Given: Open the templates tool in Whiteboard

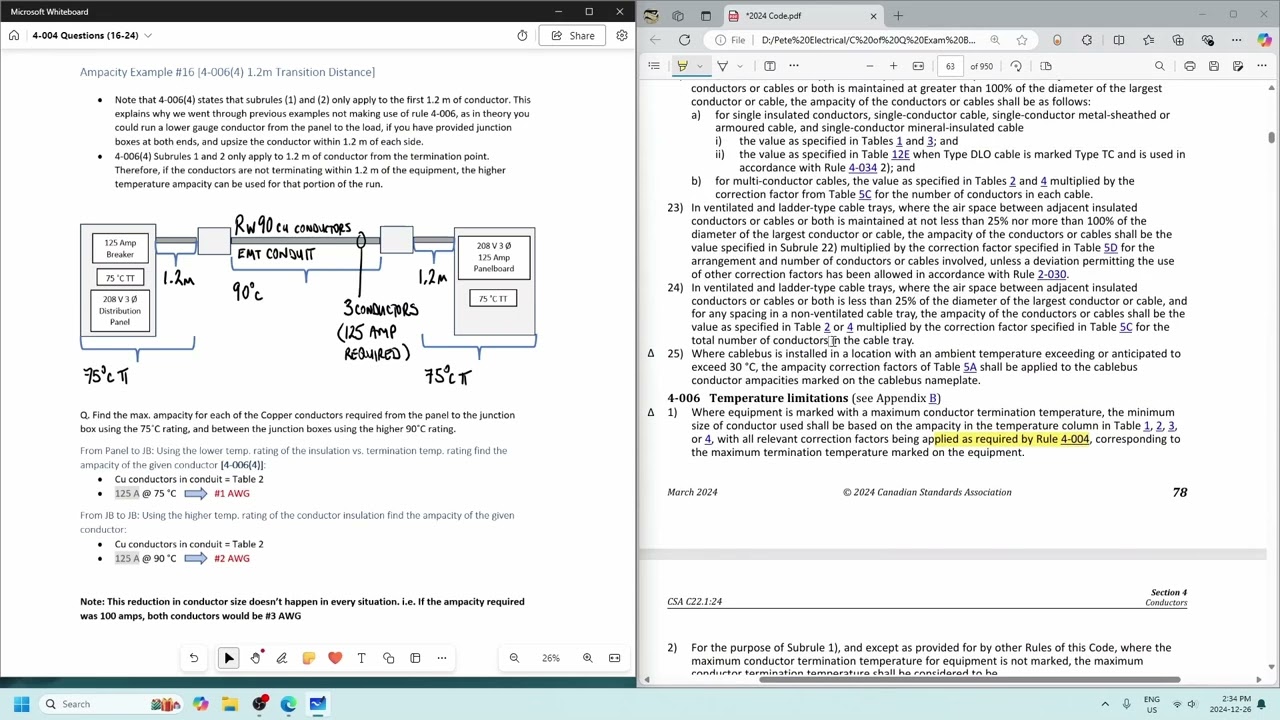Looking at the screenshot, I should (x=415, y=658).
